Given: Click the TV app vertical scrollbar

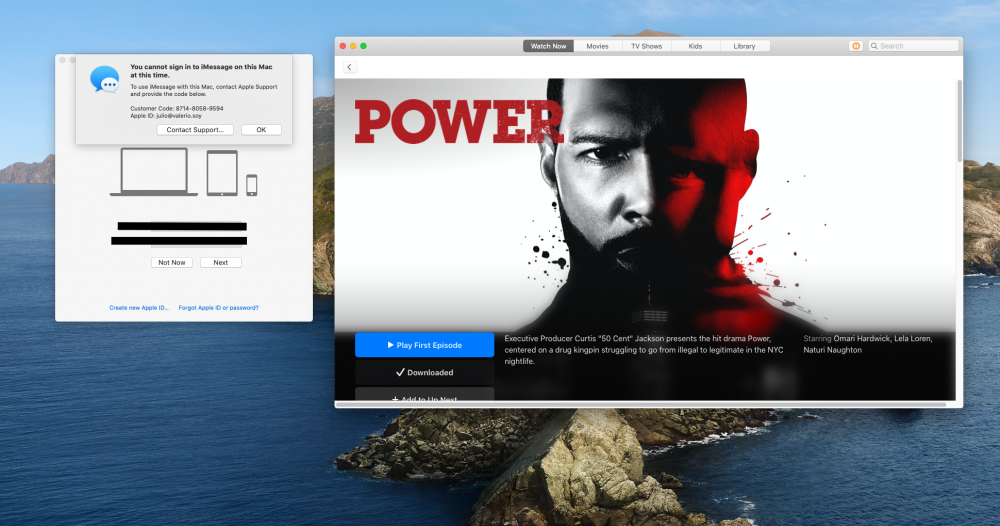Looking at the screenshot, I should tap(959, 121).
